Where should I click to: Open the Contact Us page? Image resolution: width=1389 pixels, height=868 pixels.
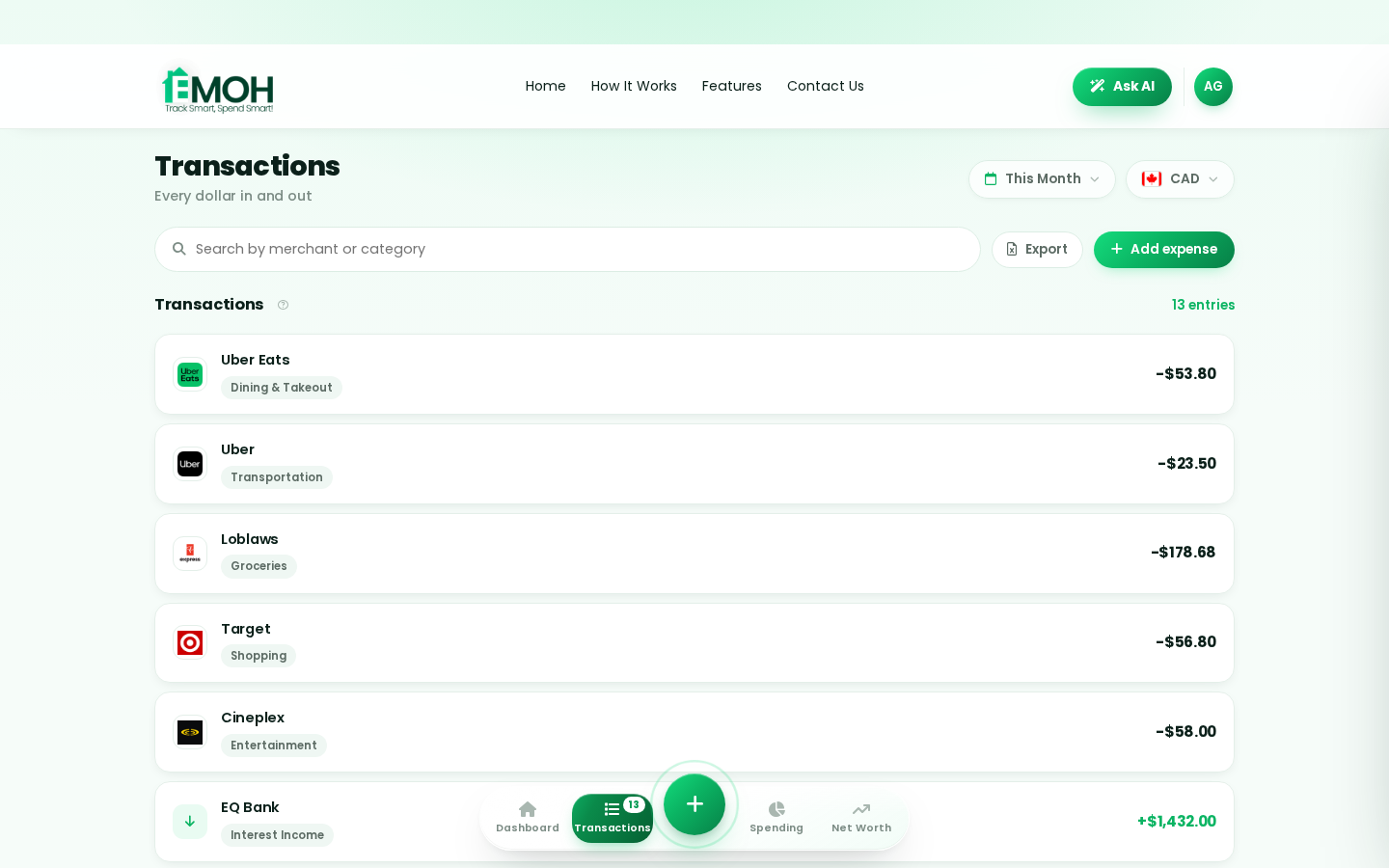click(826, 86)
